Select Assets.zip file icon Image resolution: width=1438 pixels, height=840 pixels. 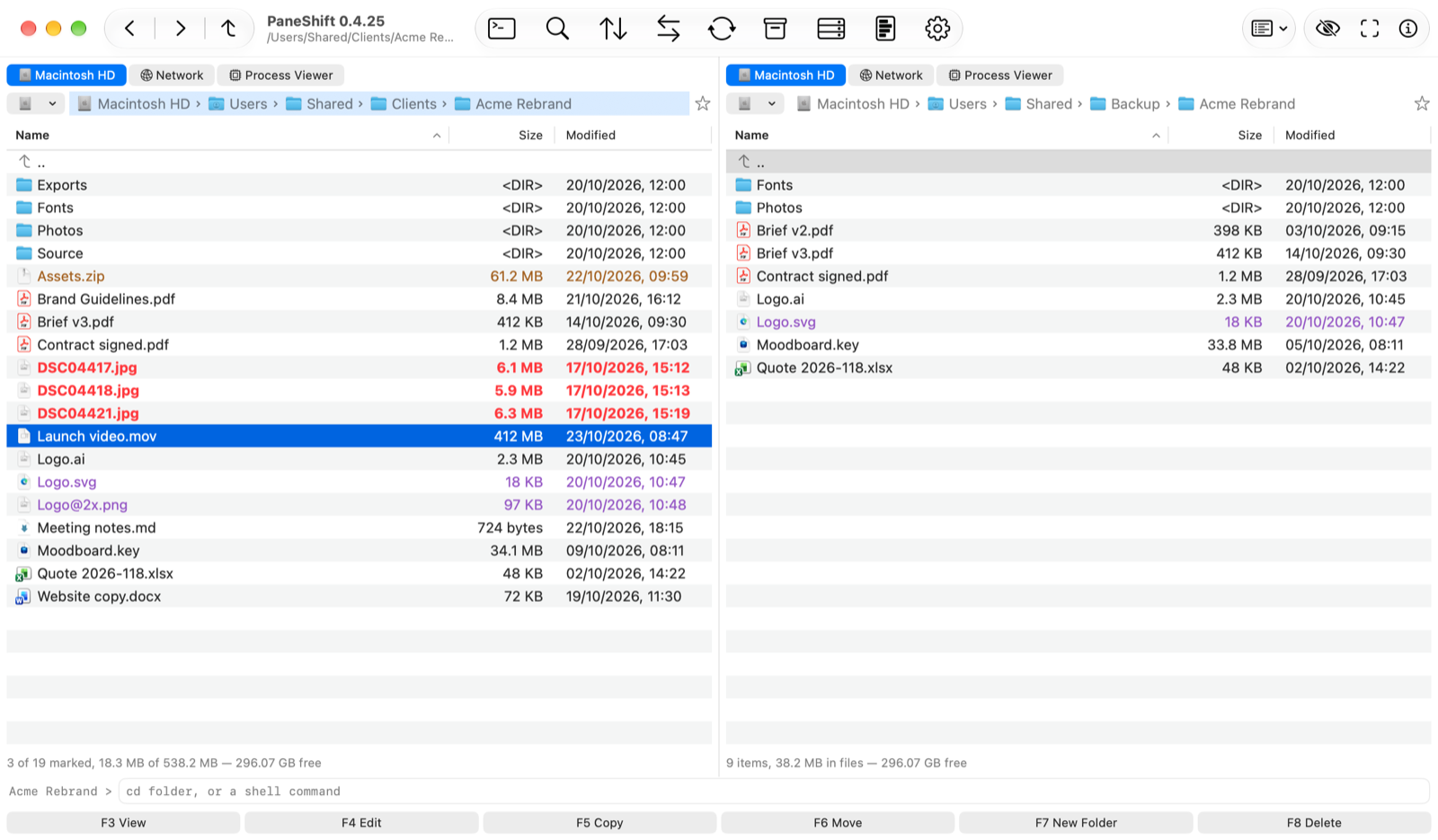[24, 277]
